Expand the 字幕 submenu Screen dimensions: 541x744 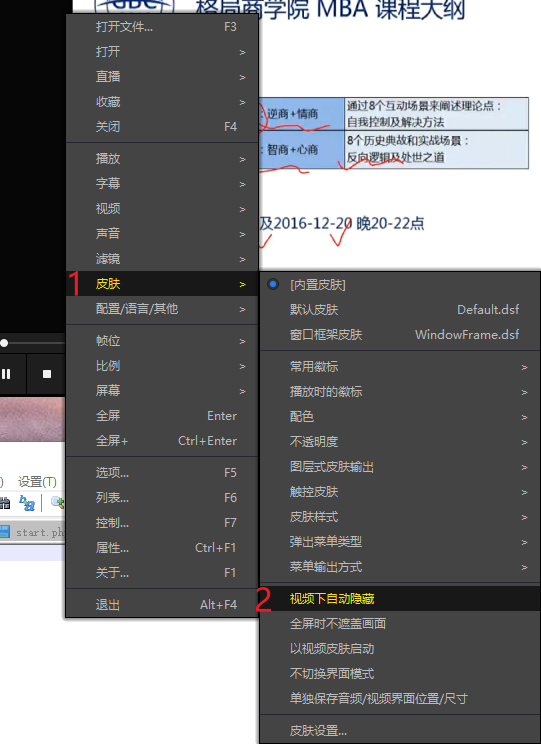pyautogui.click(x=162, y=184)
